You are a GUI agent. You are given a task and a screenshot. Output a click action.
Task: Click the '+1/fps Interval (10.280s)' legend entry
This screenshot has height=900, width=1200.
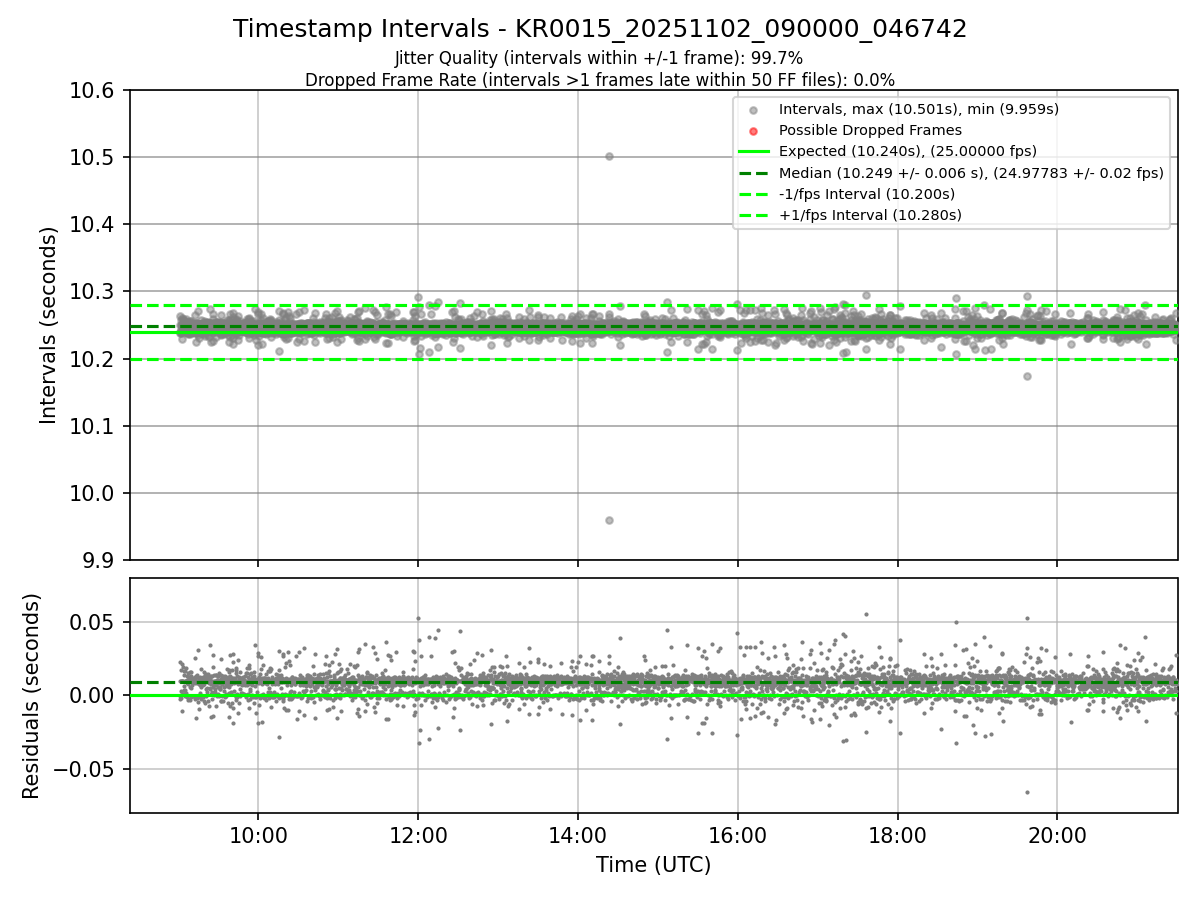click(870, 214)
